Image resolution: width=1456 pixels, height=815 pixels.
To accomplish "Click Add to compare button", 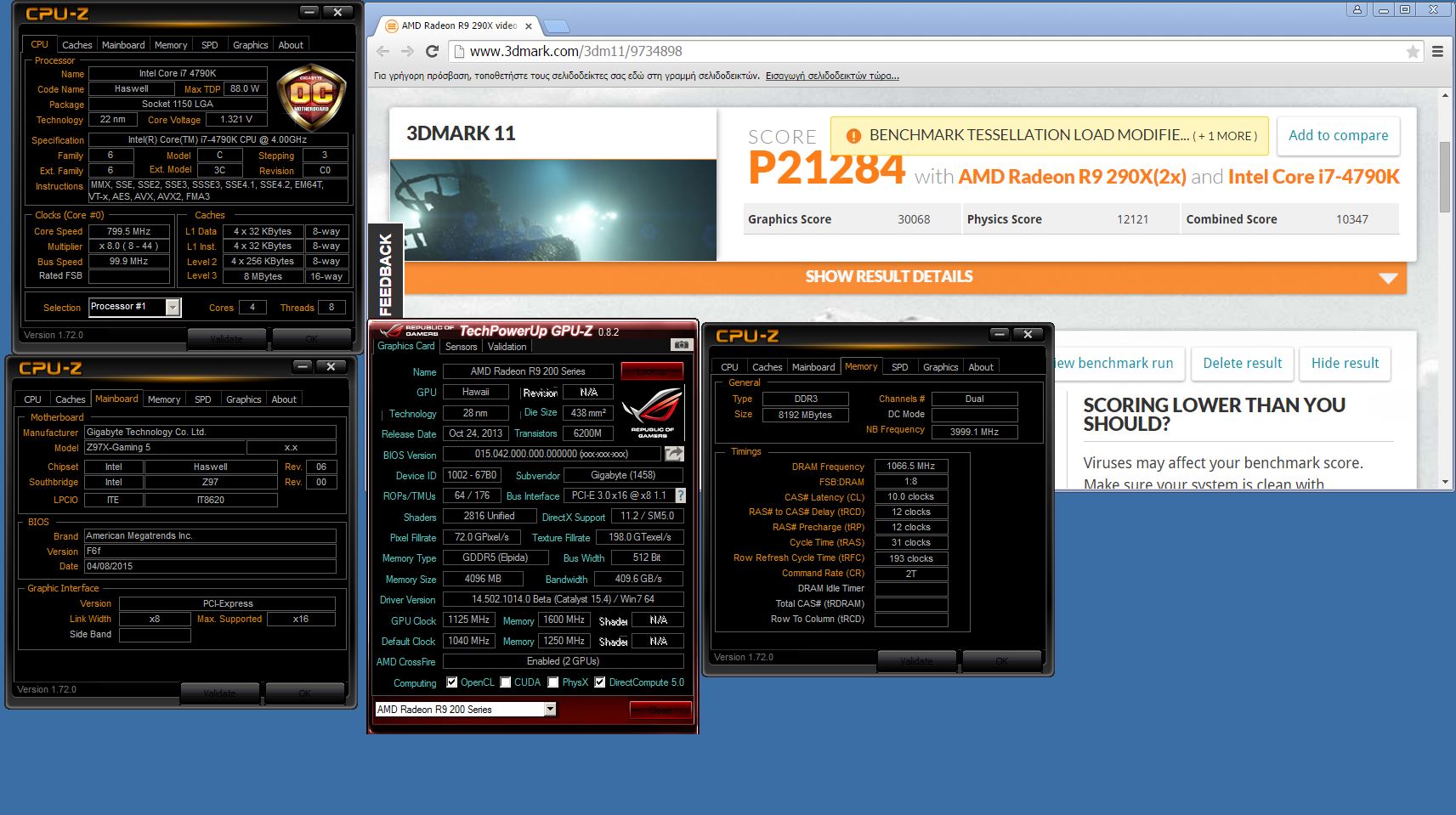I will pyautogui.click(x=1338, y=136).
